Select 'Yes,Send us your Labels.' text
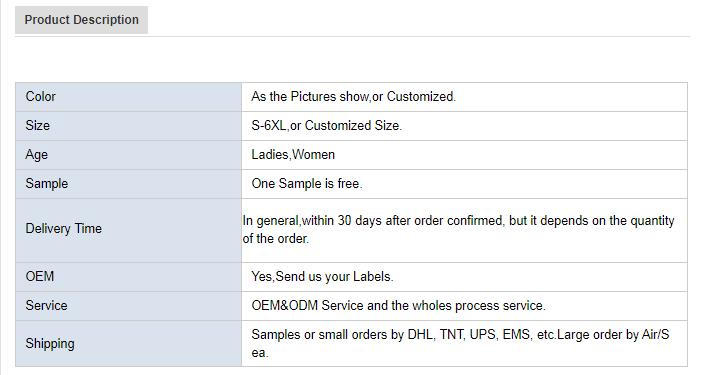Viewport: 701px width, 375px height. pos(322,277)
